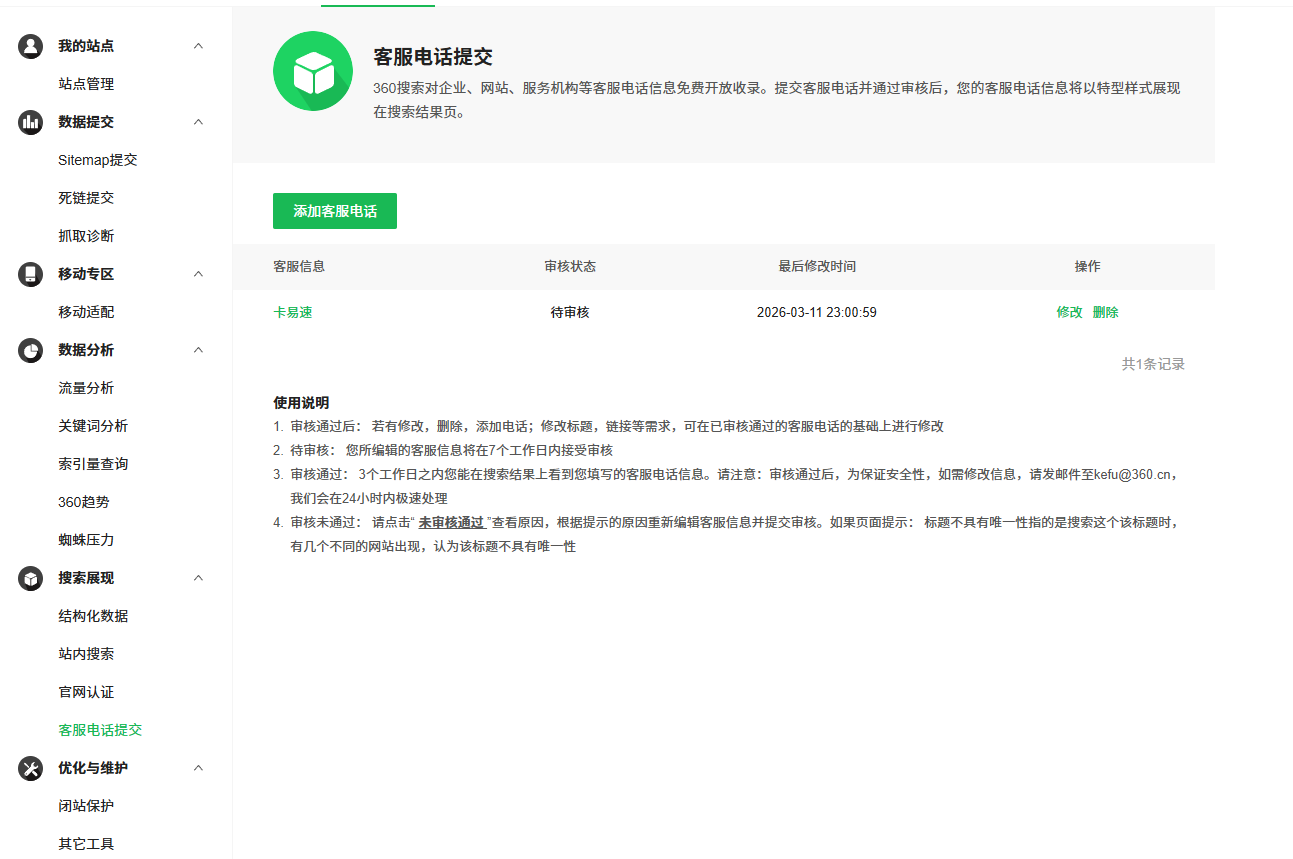Collapse the 搜索展现 section chevron
This screenshot has width=1293, height=859.
[198, 578]
